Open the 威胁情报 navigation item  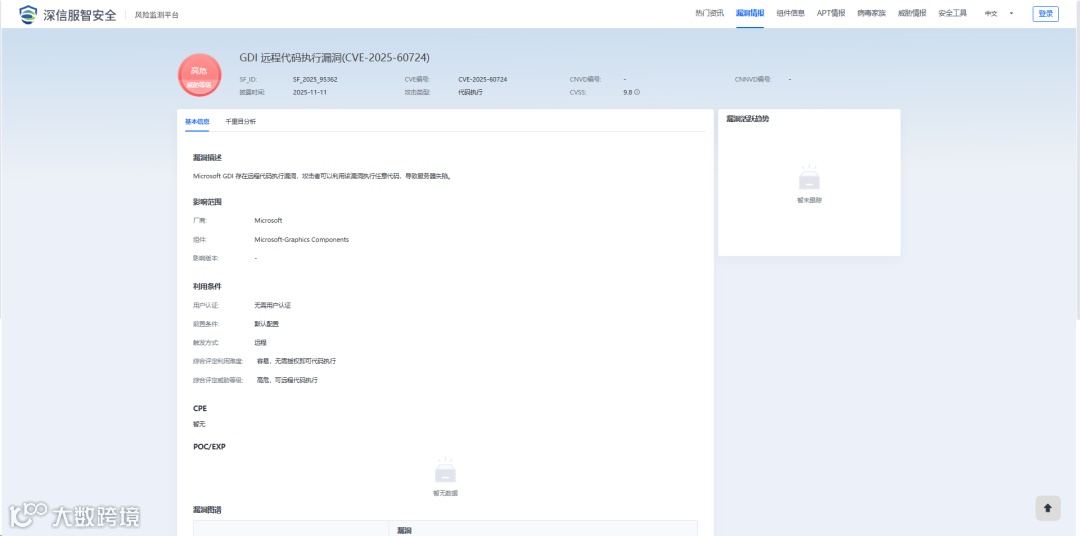click(x=912, y=13)
